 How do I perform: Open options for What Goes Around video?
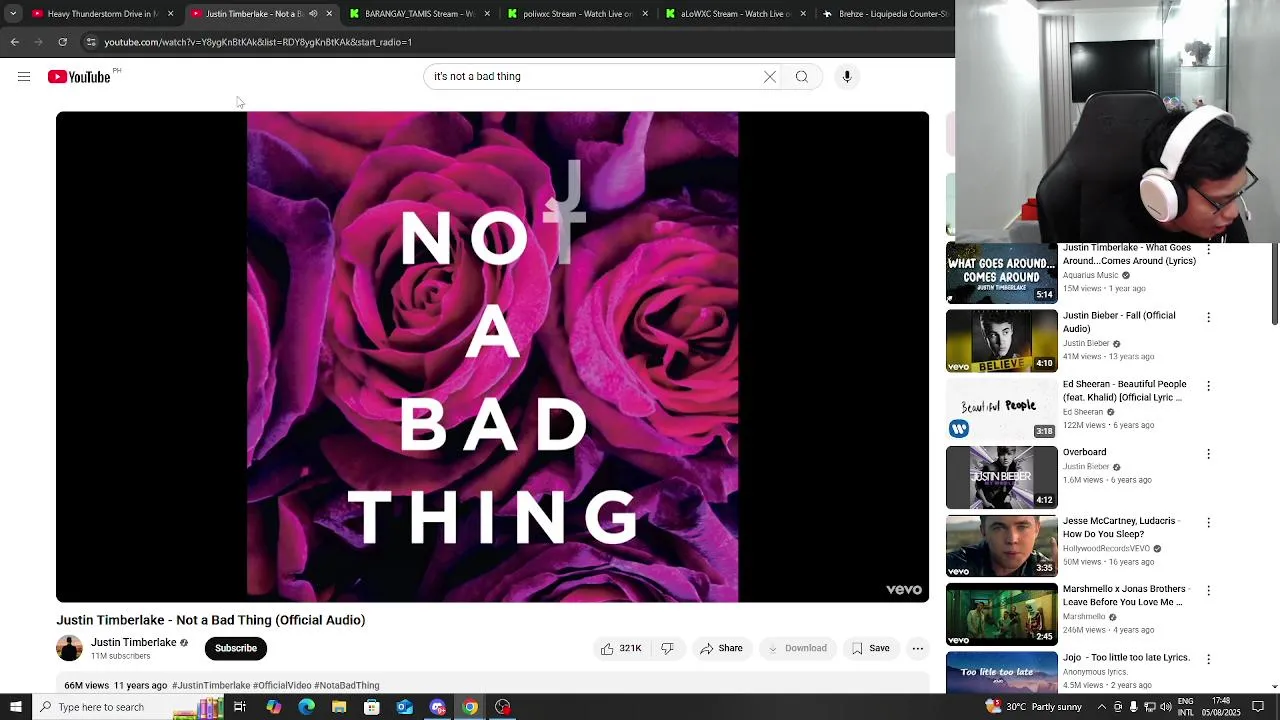[1208, 249]
